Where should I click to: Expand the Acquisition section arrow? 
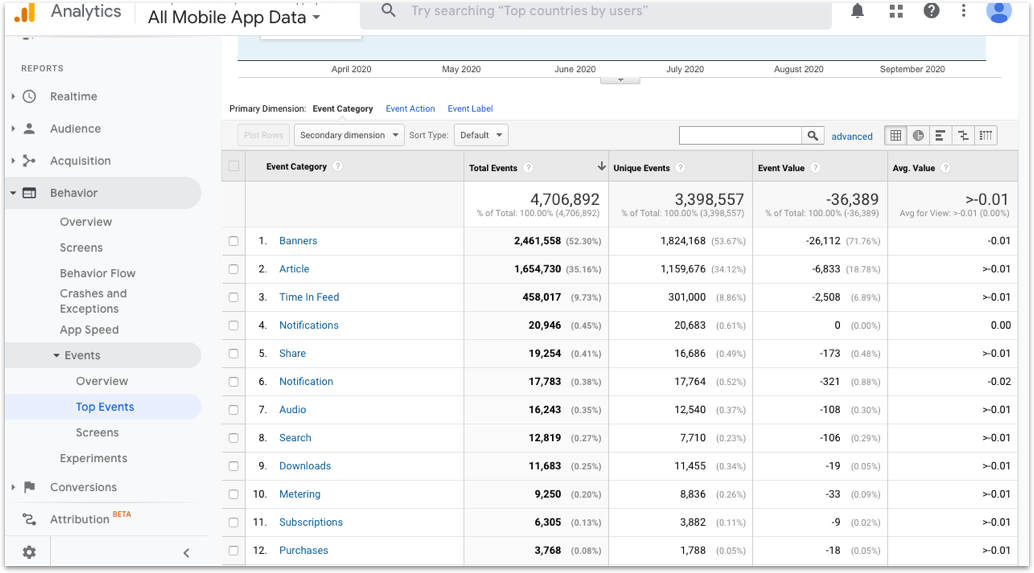pos(13,160)
